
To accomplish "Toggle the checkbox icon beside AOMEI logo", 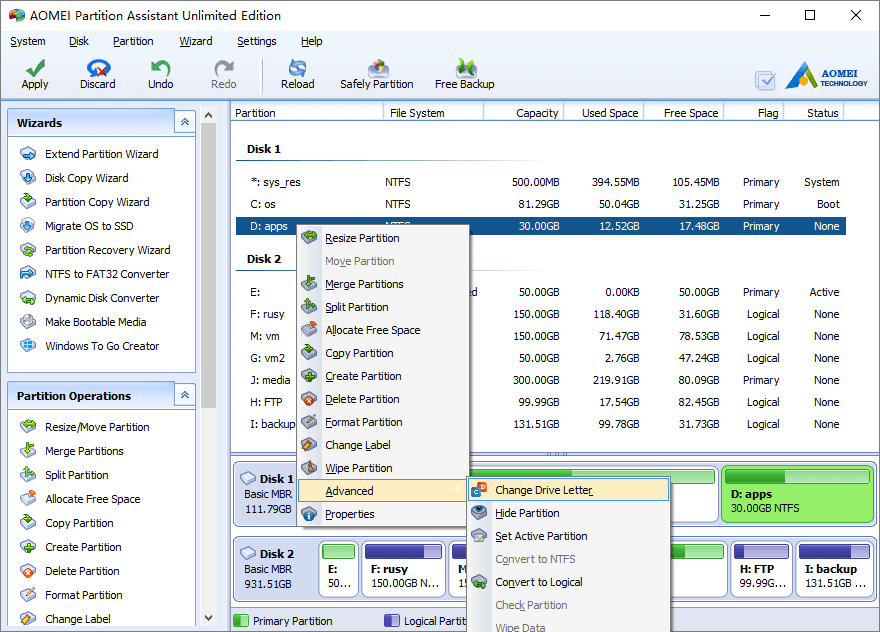I will coord(765,81).
